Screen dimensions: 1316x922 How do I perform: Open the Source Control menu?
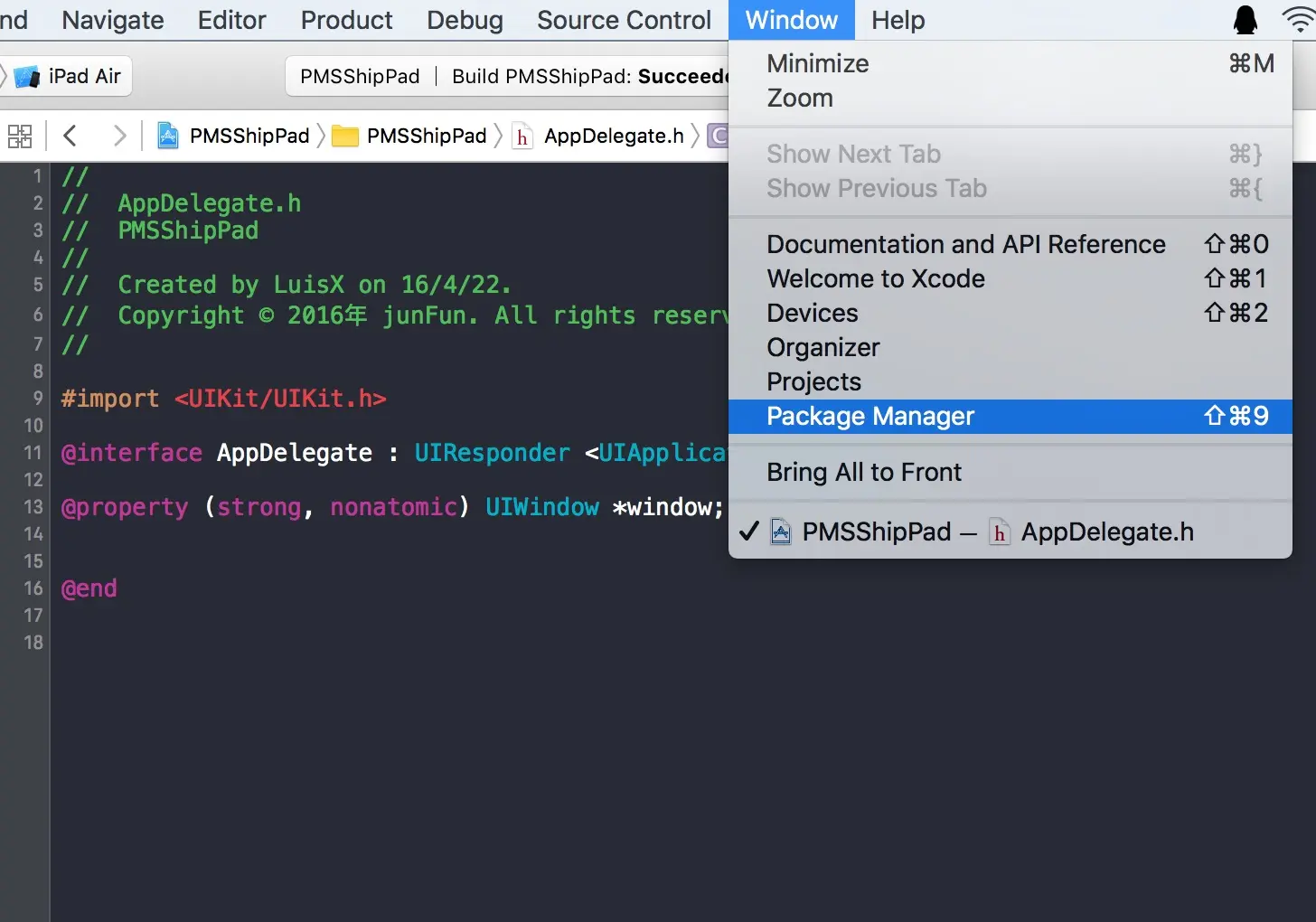pyautogui.click(x=625, y=20)
